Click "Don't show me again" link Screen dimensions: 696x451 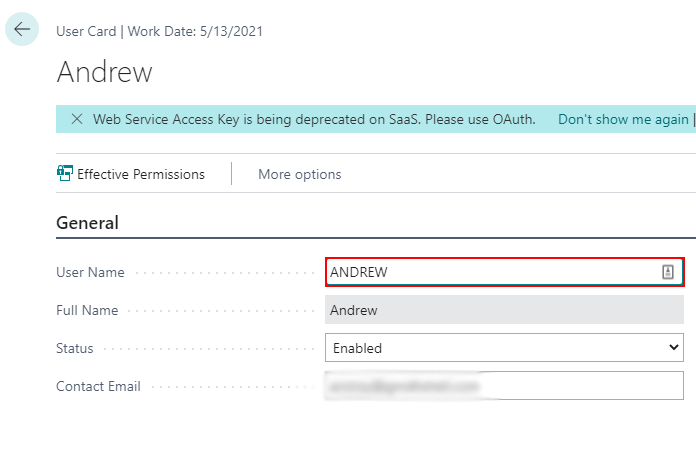coord(623,119)
